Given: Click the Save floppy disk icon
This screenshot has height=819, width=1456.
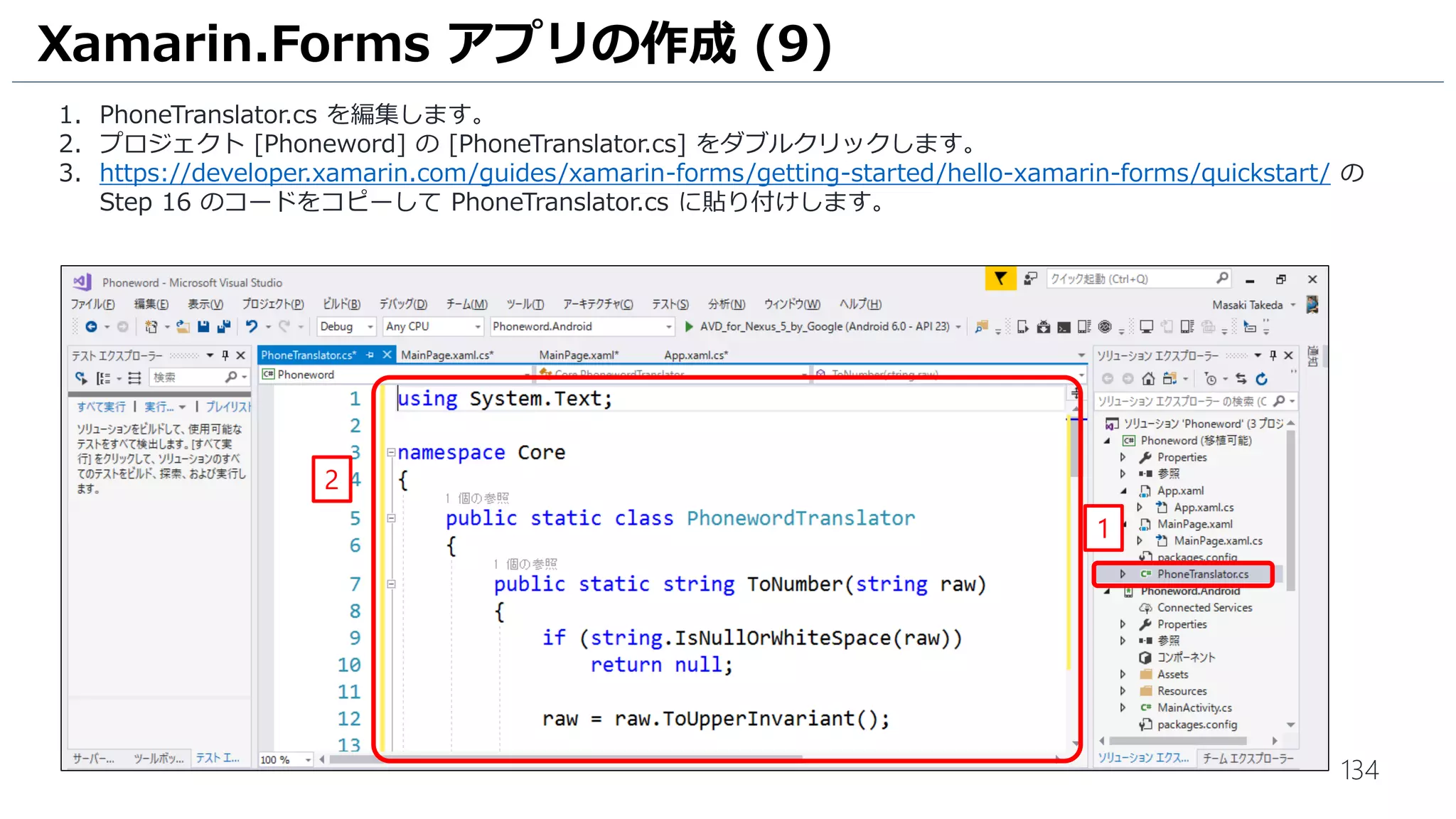Looking at the screenshot, I should (x=203, y=326).
